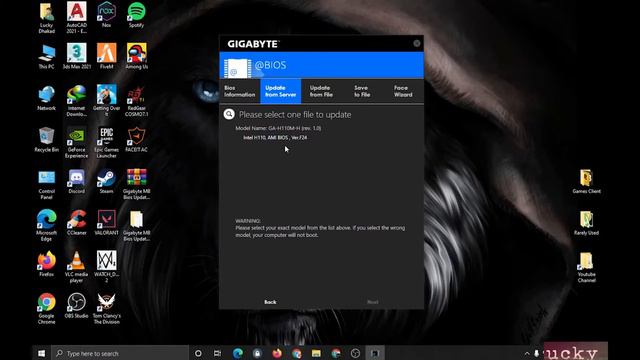Screen dimensions: 640x360
Task: Open Cortana from the taskbar
Action: point(198,353)
